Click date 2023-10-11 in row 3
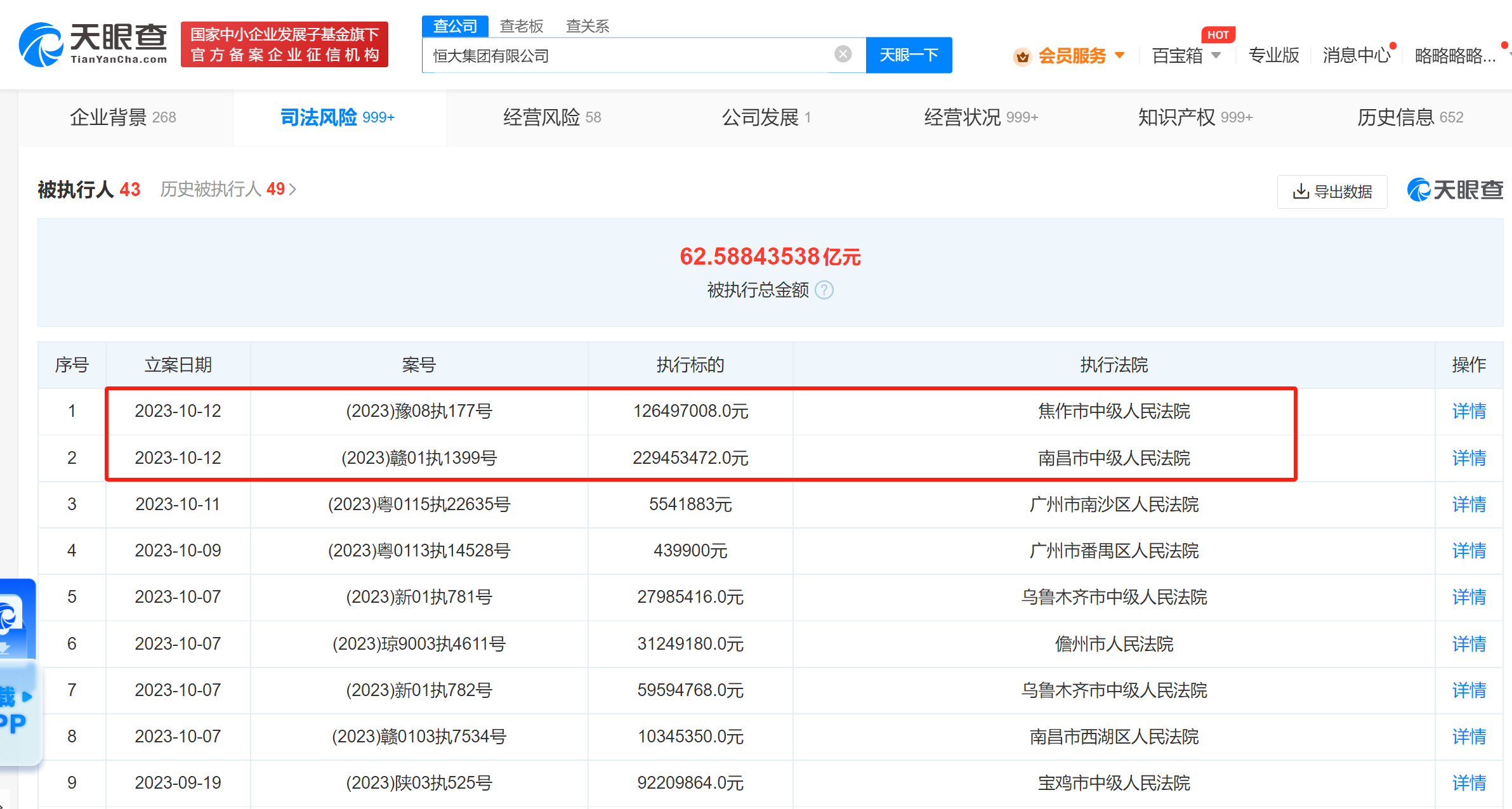Viewport: 1512px width, 809px height. (178, 504)
